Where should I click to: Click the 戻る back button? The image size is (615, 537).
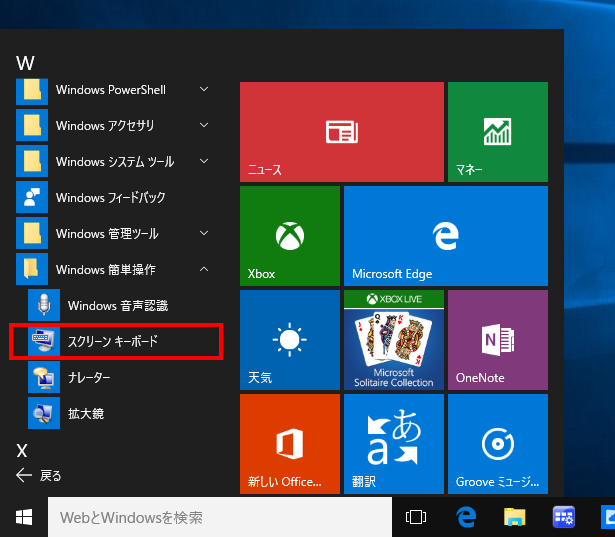[39, 475]
